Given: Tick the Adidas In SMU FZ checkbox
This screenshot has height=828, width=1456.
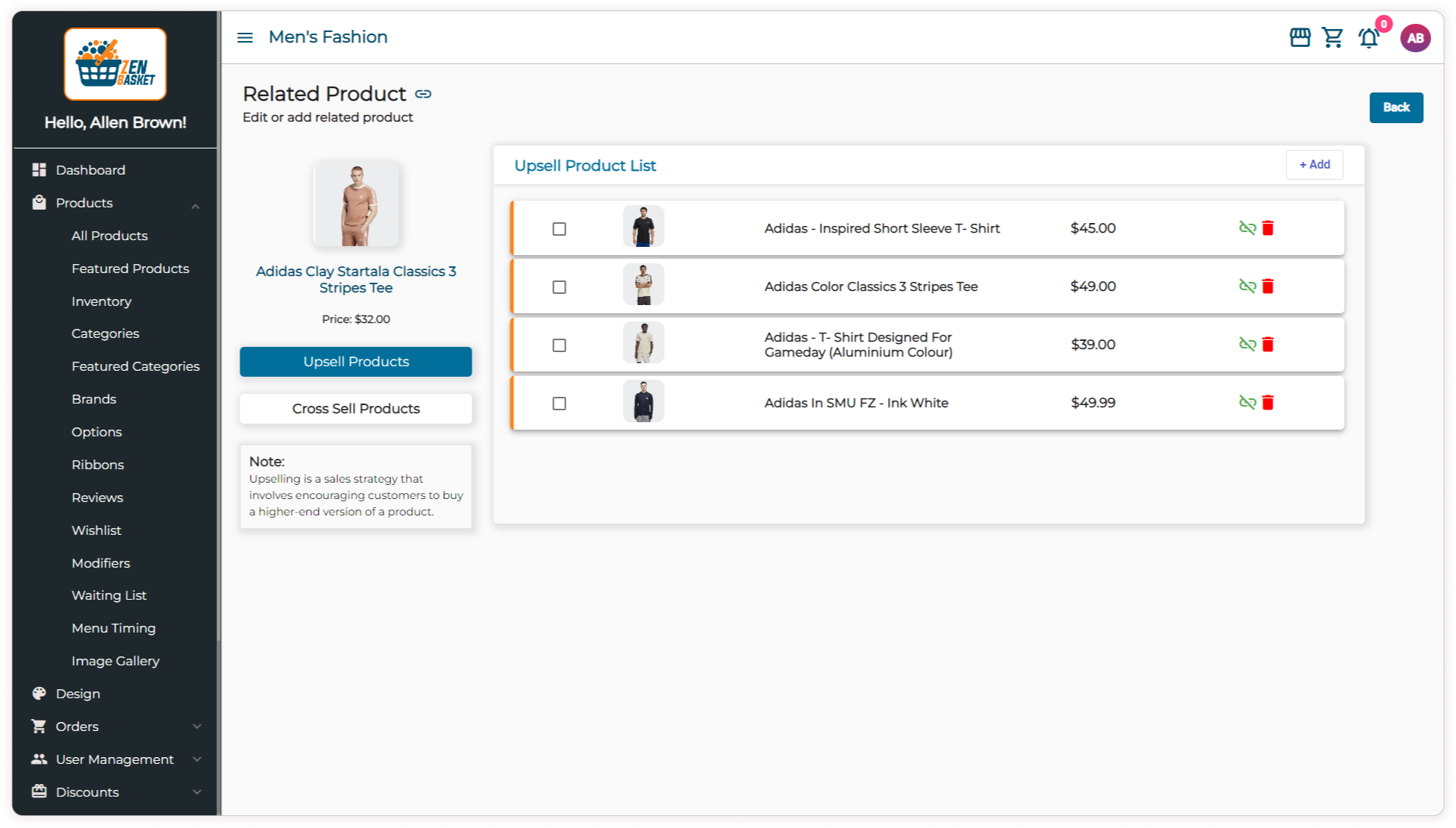Looking at the screenshot, I should pos(559,404).
